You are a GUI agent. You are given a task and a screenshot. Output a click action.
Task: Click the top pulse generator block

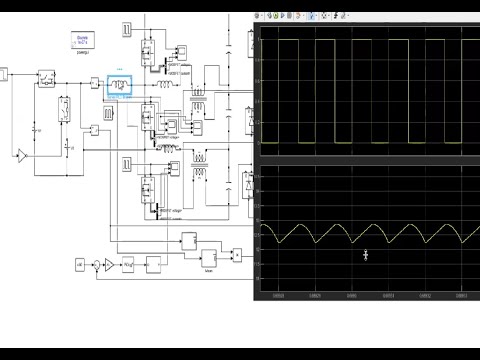(x=127, y=29)
